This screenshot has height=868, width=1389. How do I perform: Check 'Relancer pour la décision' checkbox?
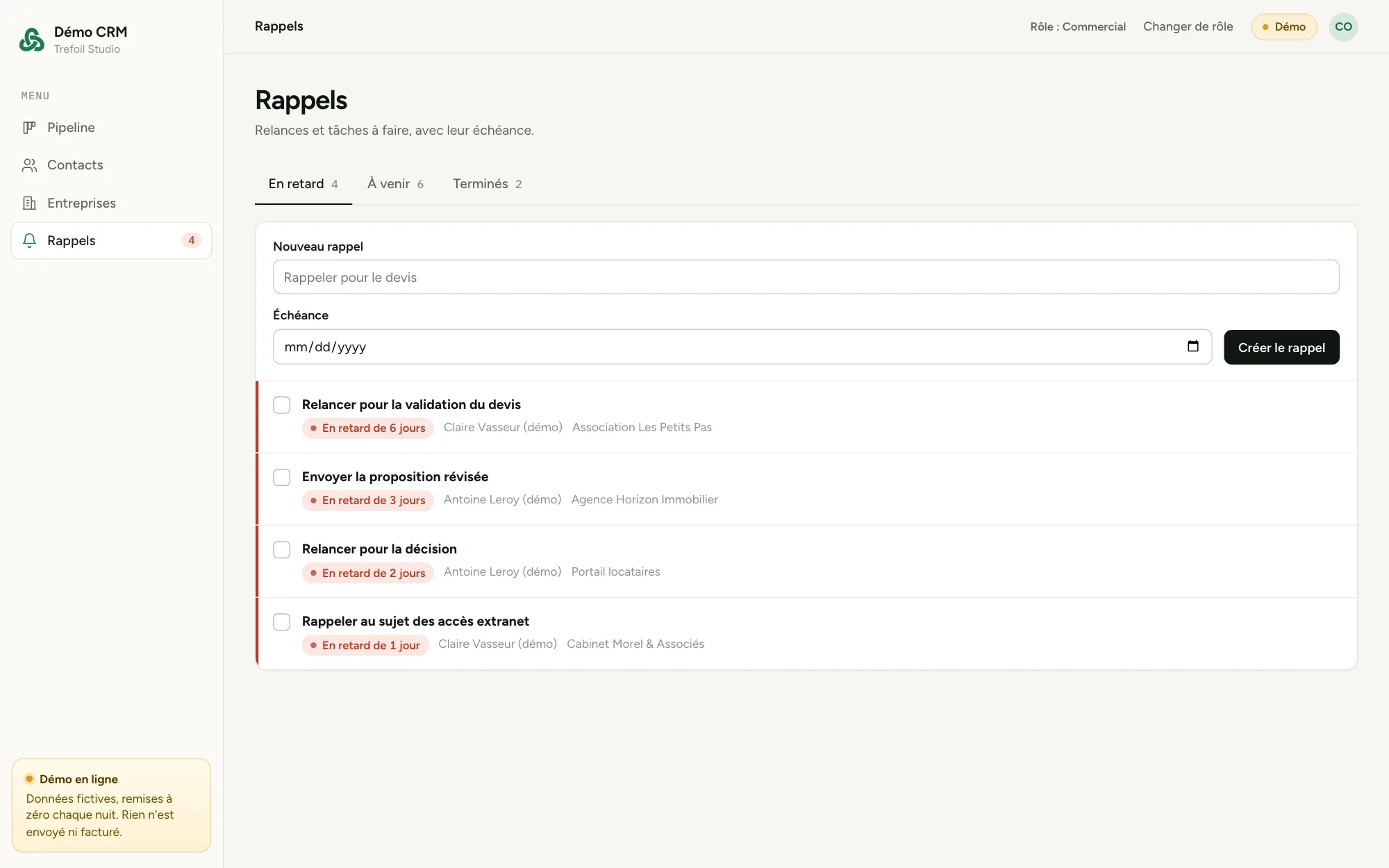[281, 549]
